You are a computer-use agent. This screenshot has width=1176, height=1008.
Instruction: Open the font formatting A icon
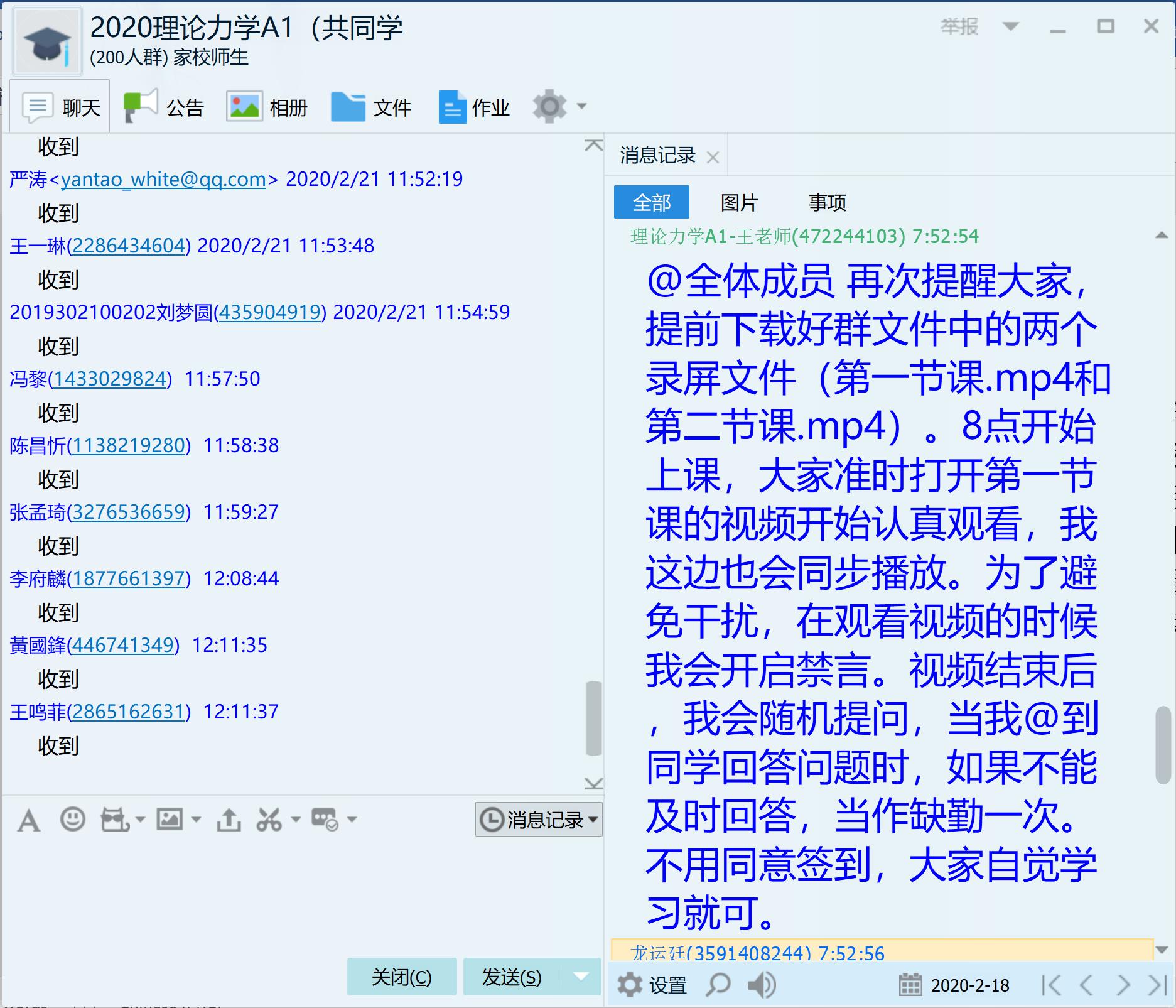pyautogui.click(x=29, y=820)
